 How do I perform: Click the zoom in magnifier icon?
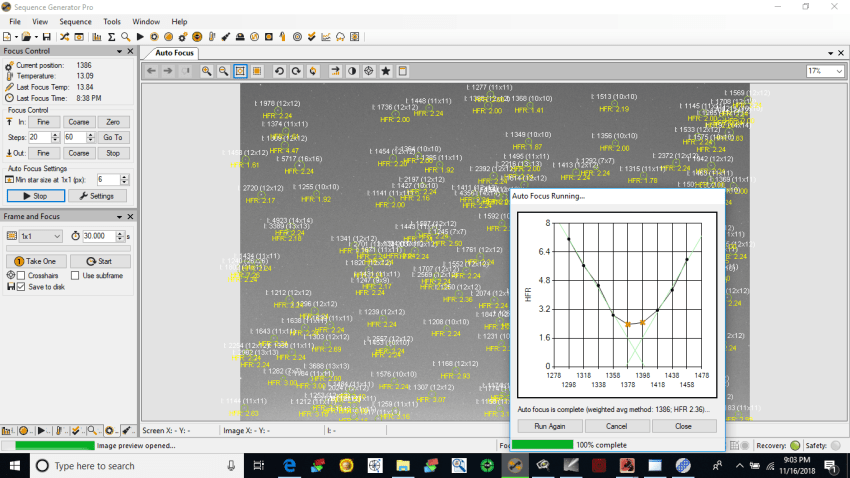(206, 71)
